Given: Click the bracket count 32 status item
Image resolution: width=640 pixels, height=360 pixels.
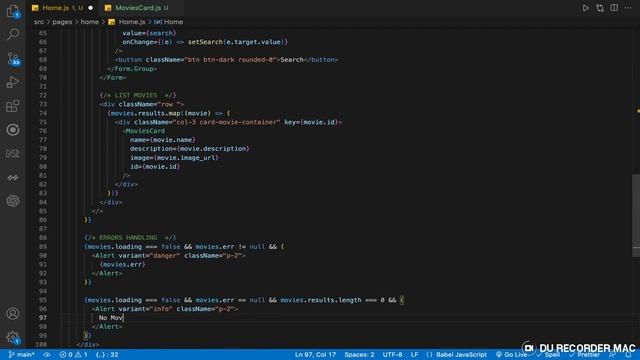Looking at the screenshot, I should coord(107,355).
